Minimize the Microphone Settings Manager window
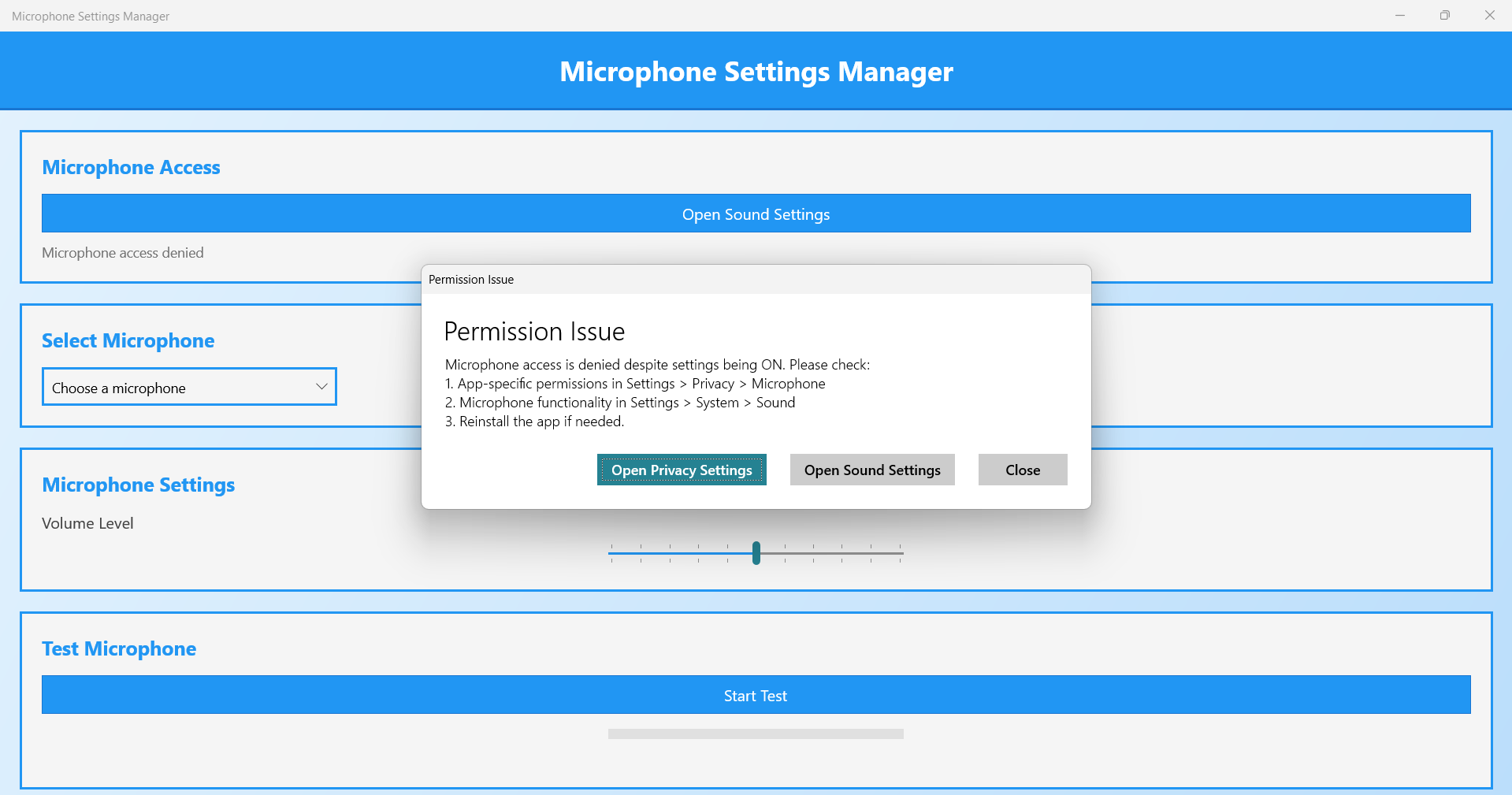Viewport: 1512px width, 795px height. coord(1400,15)
